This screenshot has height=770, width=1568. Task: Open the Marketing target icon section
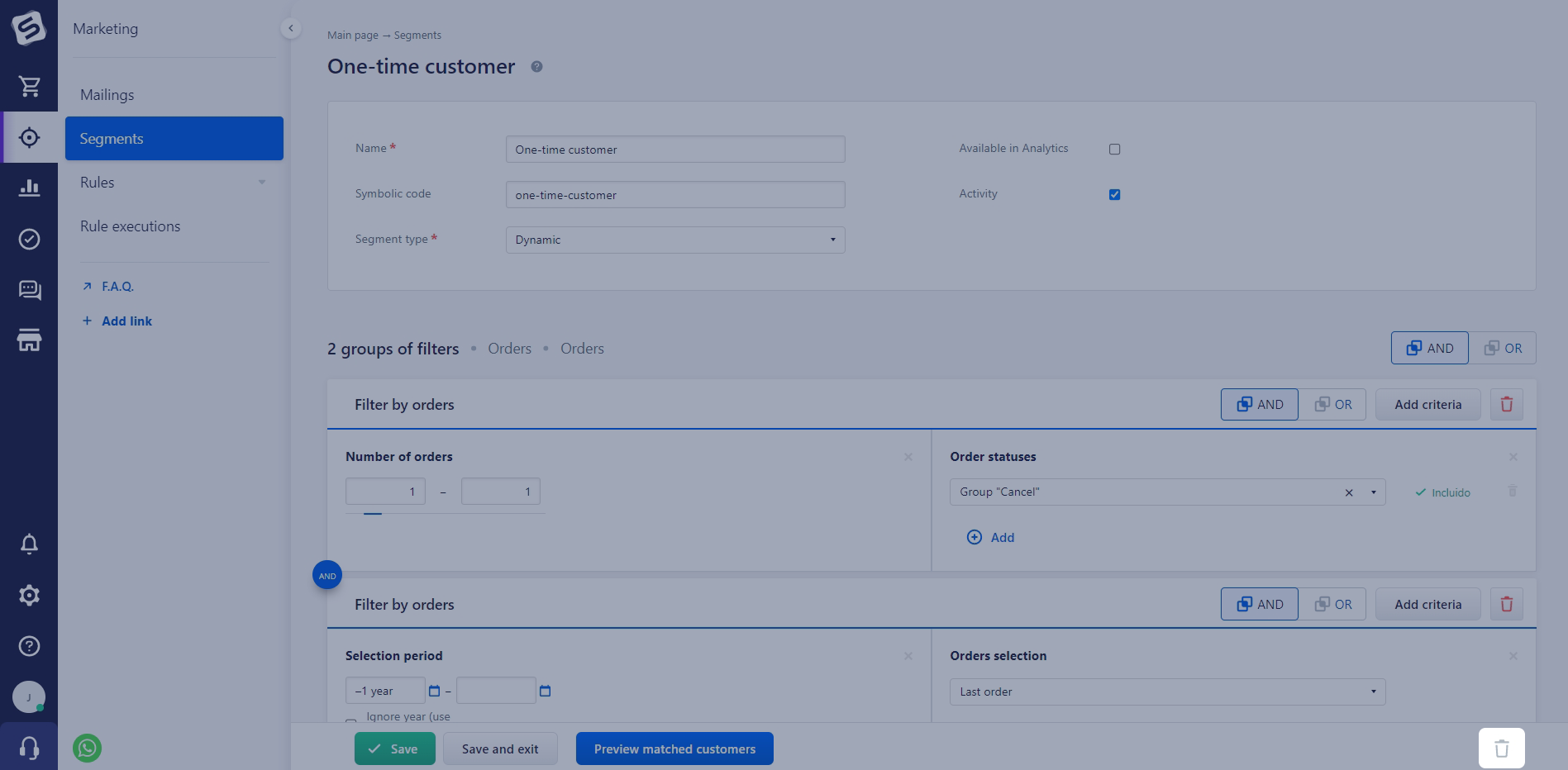pos(30,137)
